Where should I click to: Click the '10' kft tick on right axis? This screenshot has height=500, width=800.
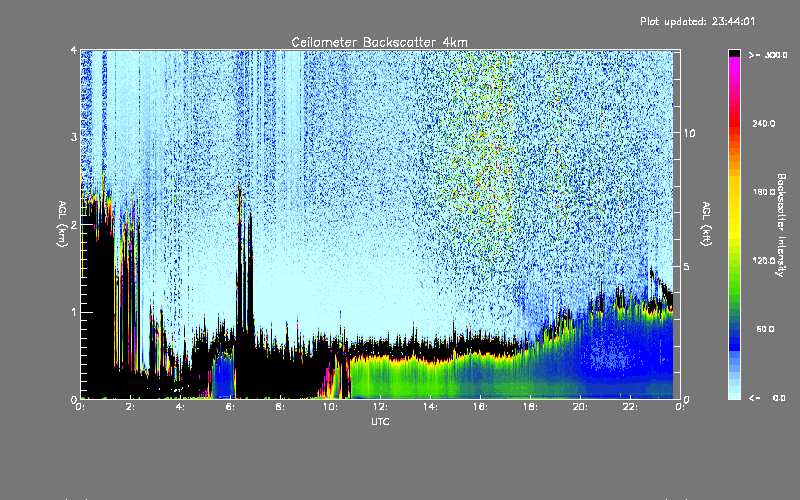click(x=689, y=133)
